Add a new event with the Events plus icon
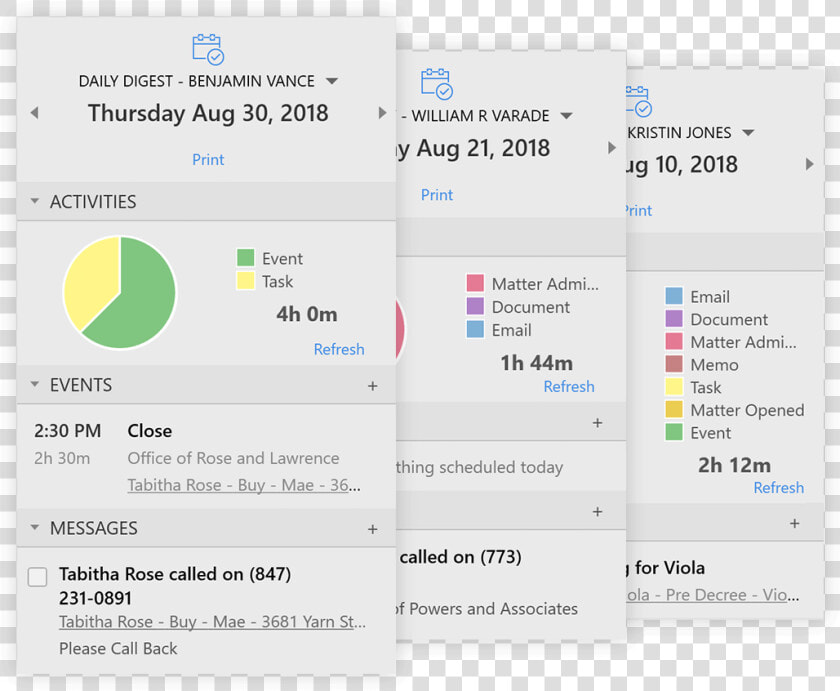Viewport: 840px width, 691px height. (373, 386)
